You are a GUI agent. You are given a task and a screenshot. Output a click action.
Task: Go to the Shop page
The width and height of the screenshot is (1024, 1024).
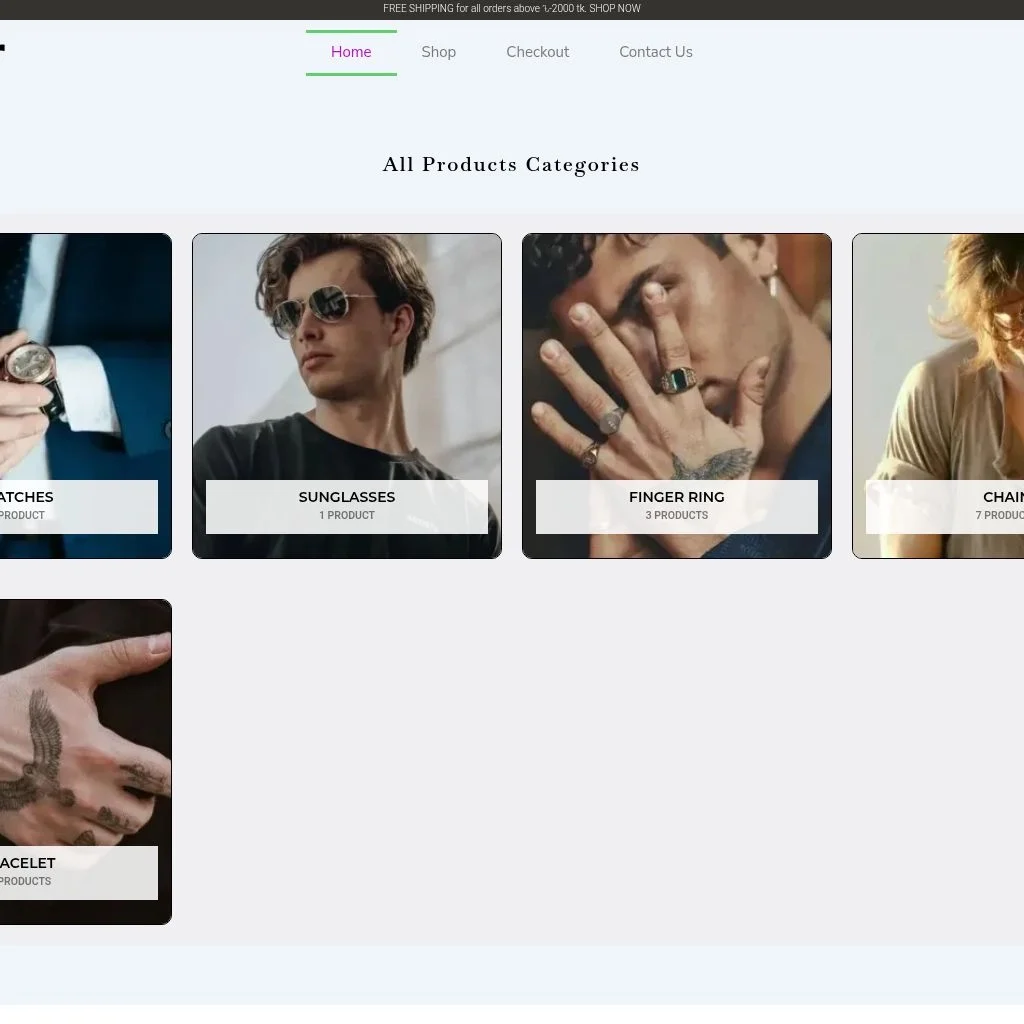click(x=438, y=52)
